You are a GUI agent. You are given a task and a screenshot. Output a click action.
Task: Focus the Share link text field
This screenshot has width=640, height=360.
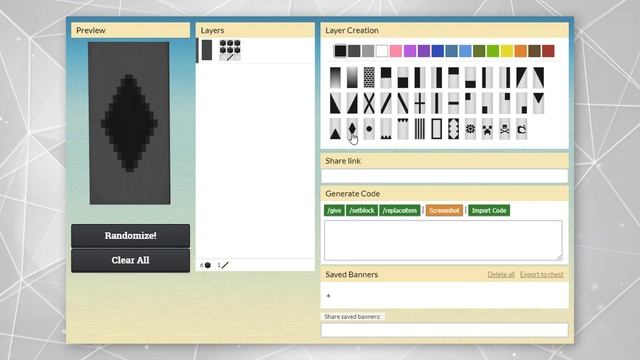pyautogui.click(x=444, y=176)
